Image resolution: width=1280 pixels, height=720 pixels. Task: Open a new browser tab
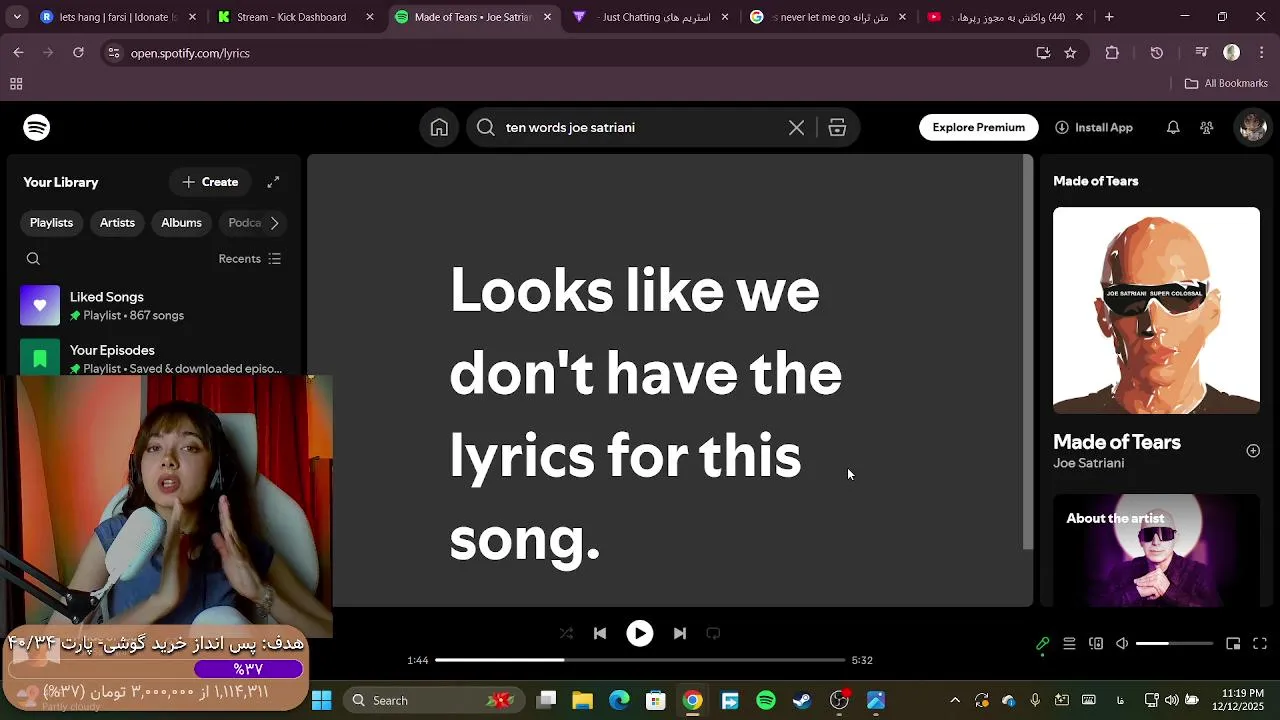1109,17
